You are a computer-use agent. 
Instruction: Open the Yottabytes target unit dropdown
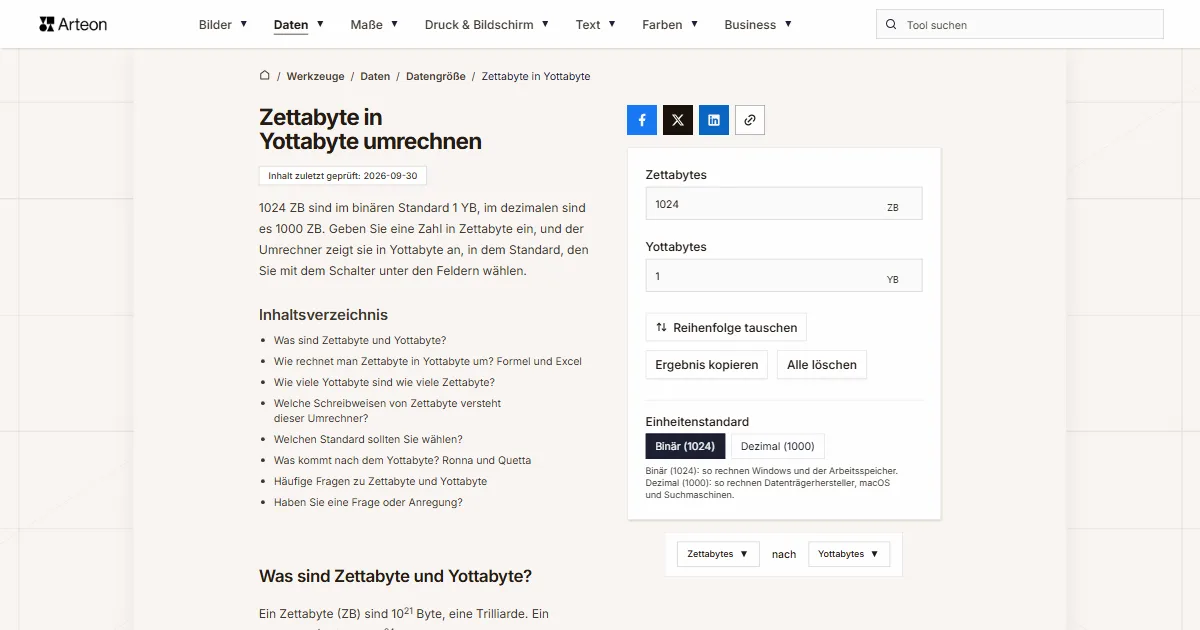849,554
